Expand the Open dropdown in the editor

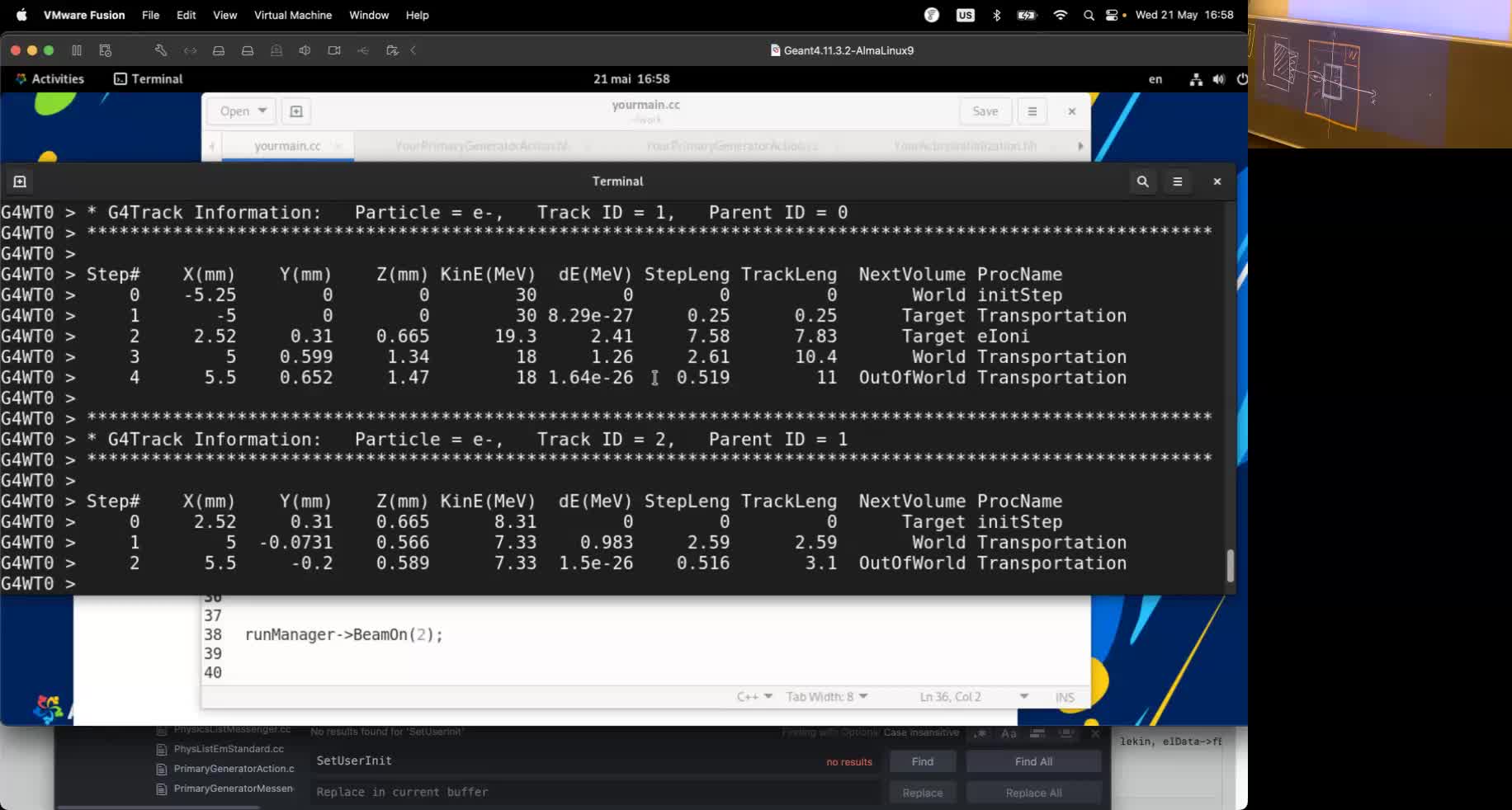(239, 111)
